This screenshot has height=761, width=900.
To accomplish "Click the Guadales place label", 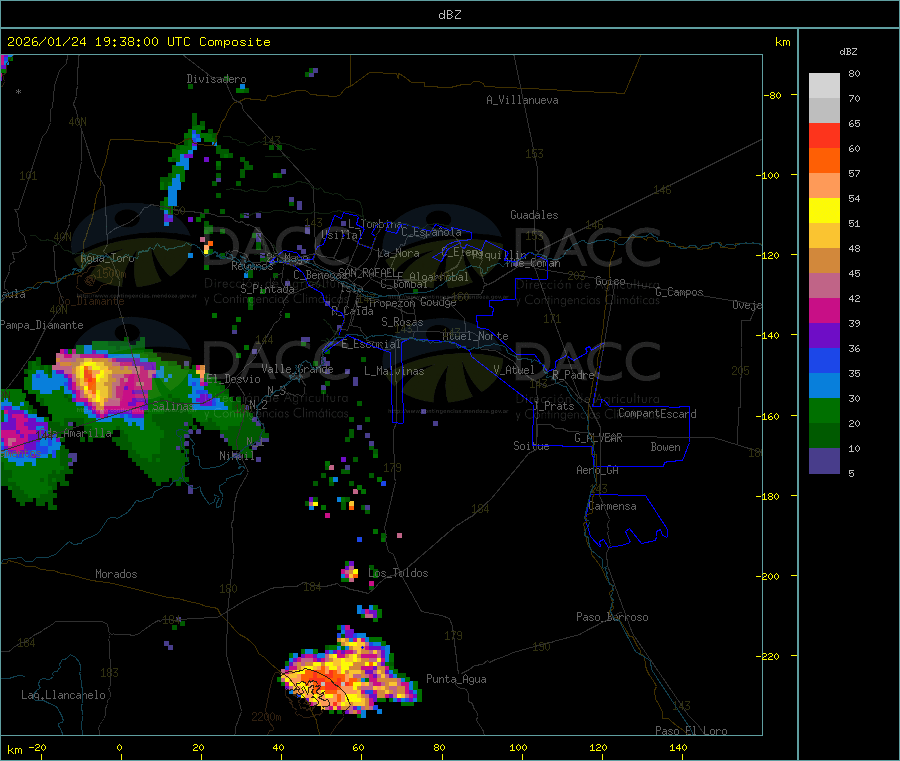I will pos(534,215).
